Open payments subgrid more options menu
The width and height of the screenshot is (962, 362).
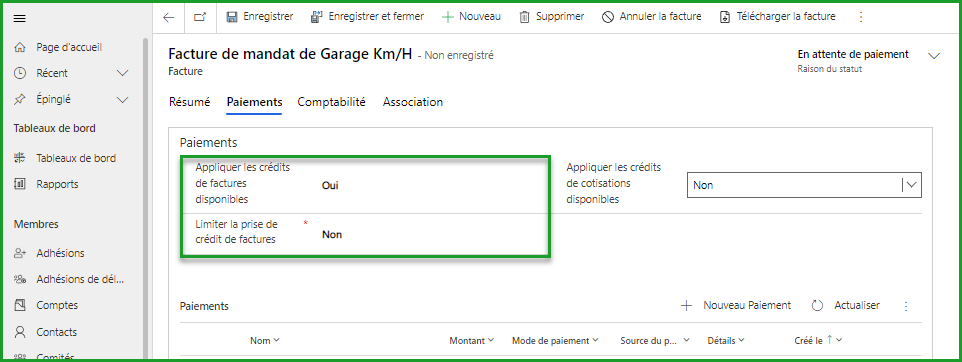click(906, 306)
